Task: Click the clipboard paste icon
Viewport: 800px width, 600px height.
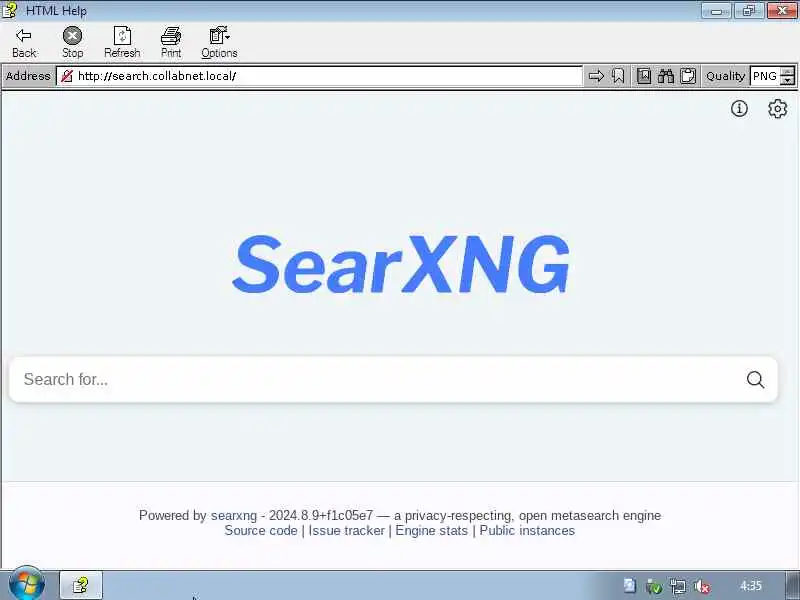Action: [x=688, y=76]
